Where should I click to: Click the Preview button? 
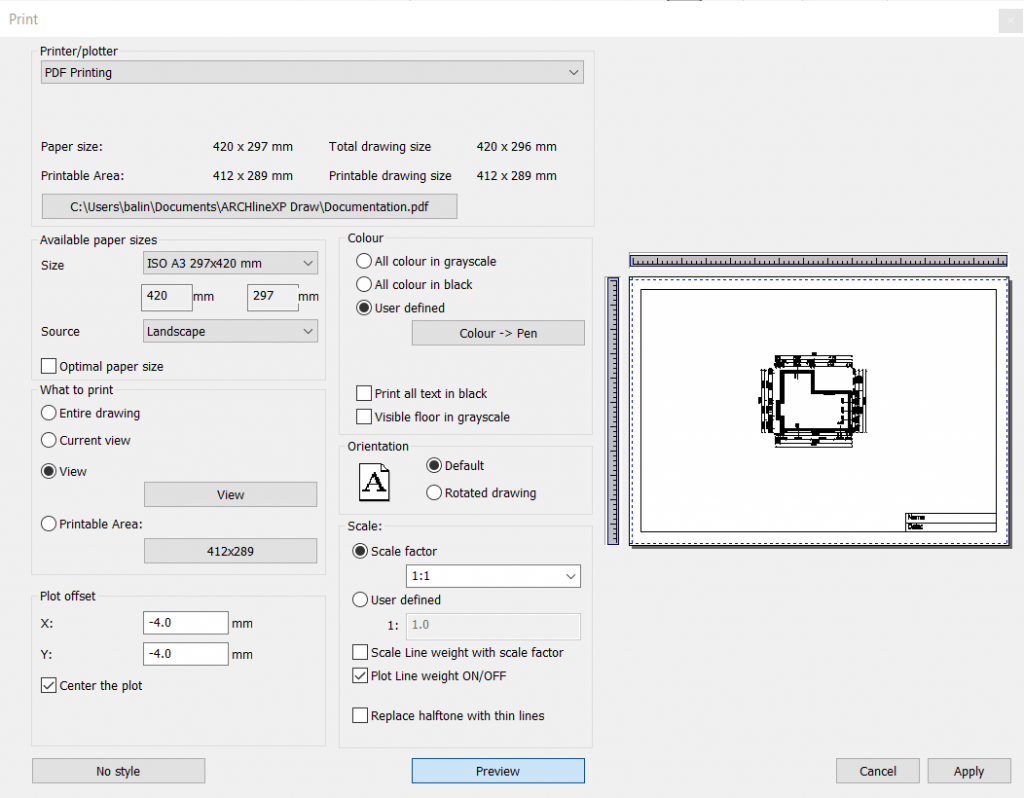click(497, 770)
